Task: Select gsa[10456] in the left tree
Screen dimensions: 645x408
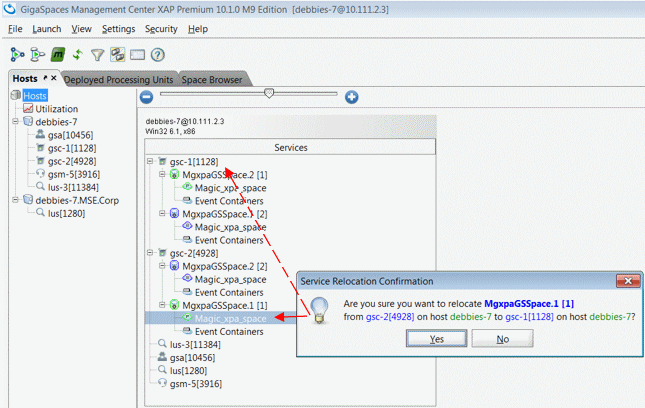Action: tap(70, 135)
